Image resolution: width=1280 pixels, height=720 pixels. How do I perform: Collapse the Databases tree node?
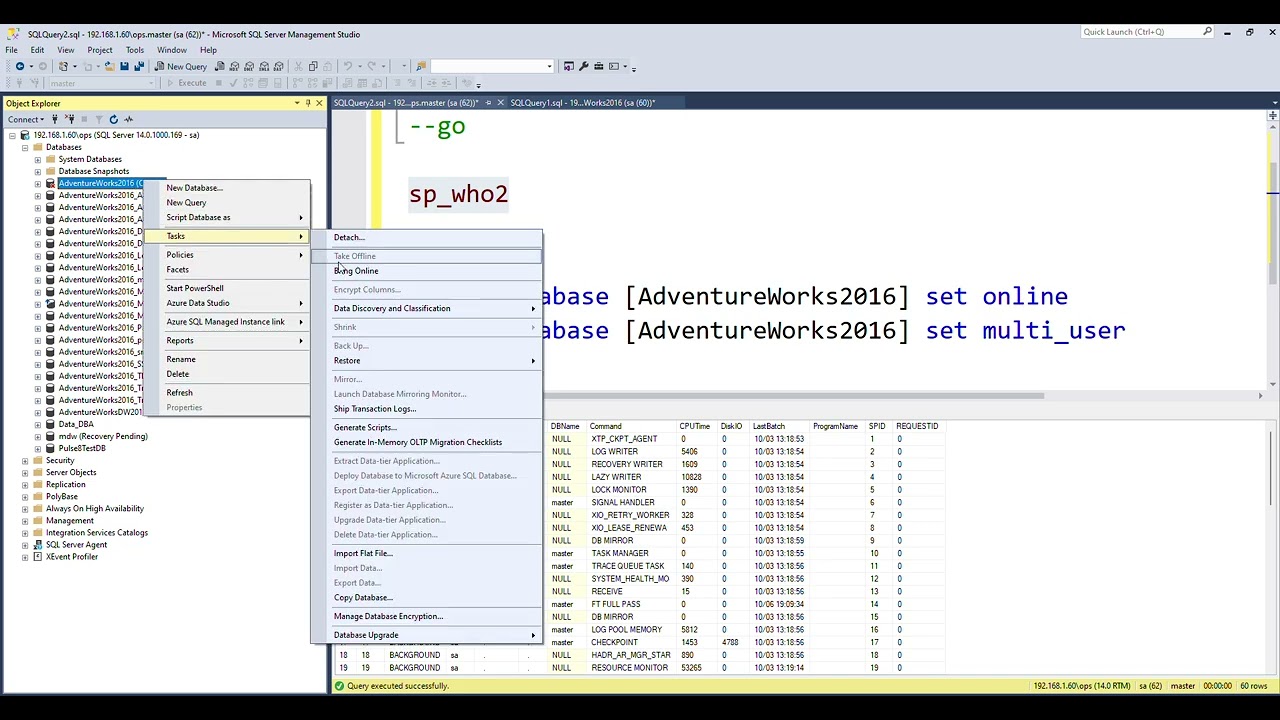25,147
